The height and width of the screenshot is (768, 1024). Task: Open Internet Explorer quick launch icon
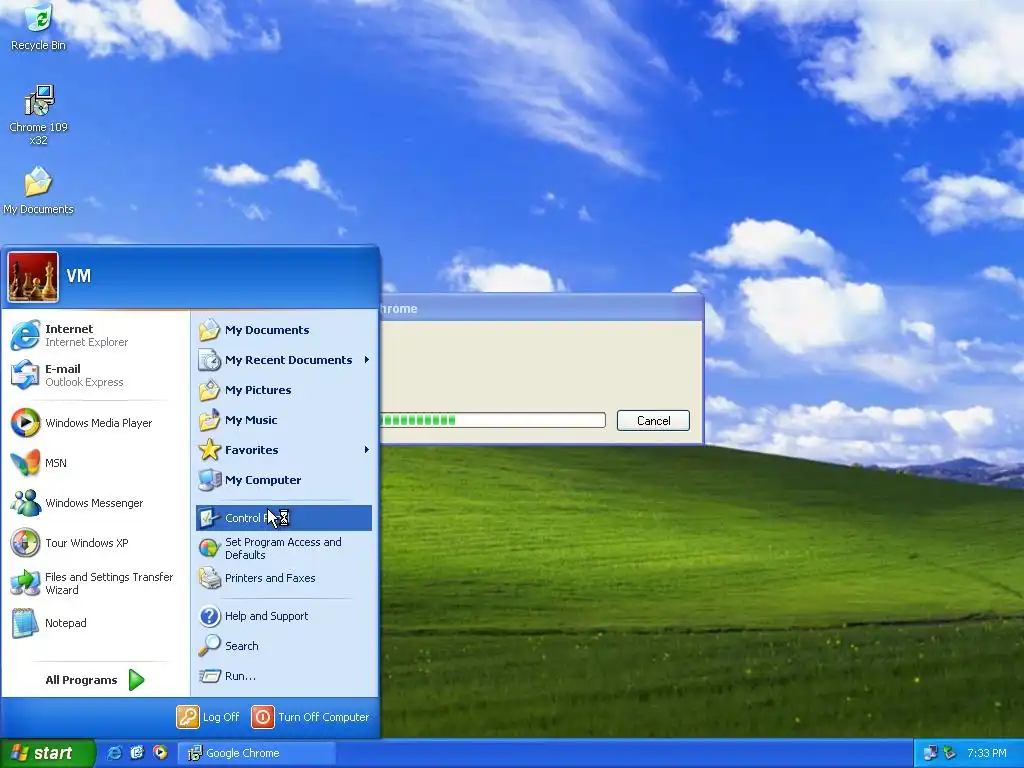(114, 753)
